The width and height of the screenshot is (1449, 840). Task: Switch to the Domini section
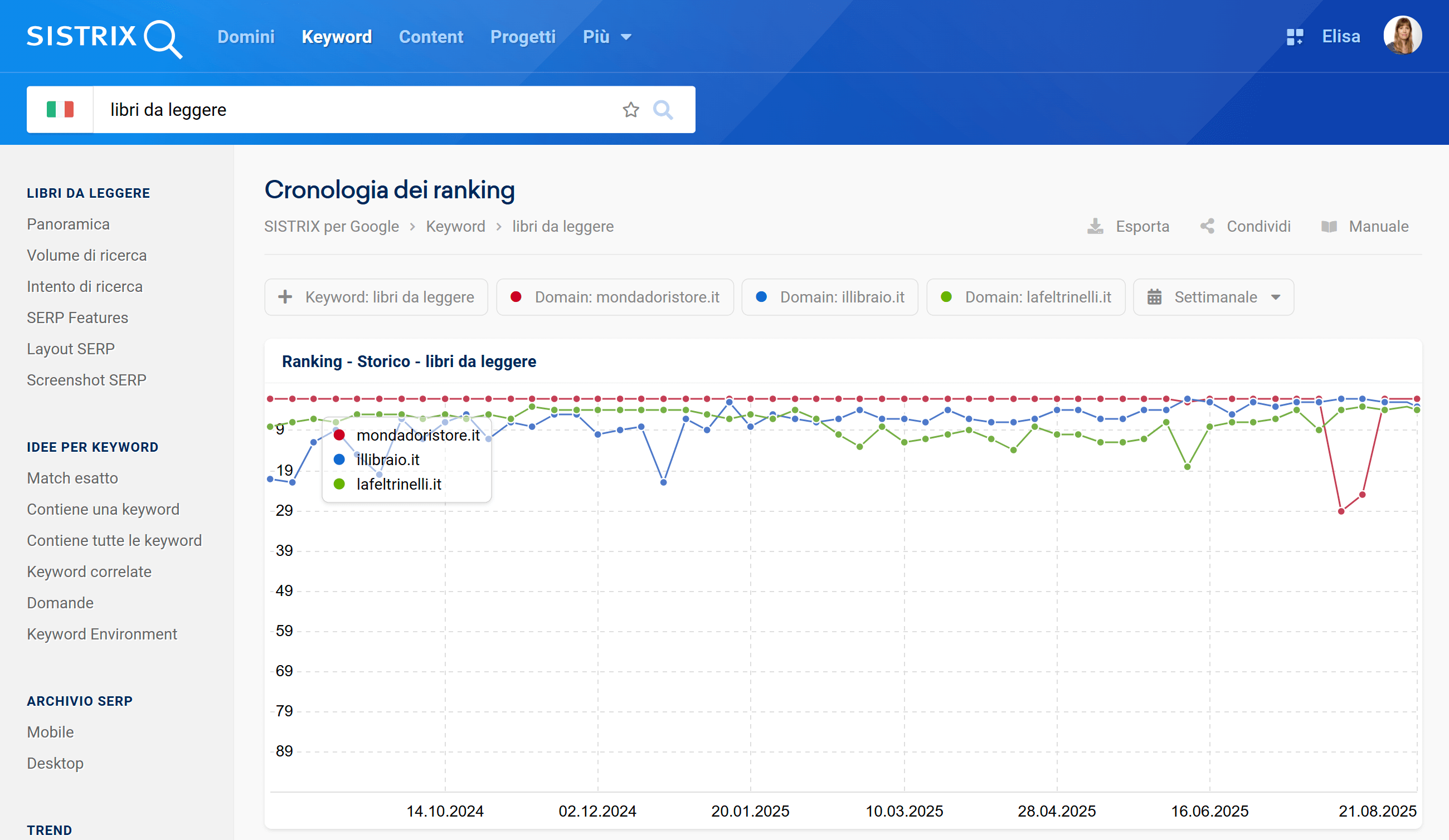246,36
